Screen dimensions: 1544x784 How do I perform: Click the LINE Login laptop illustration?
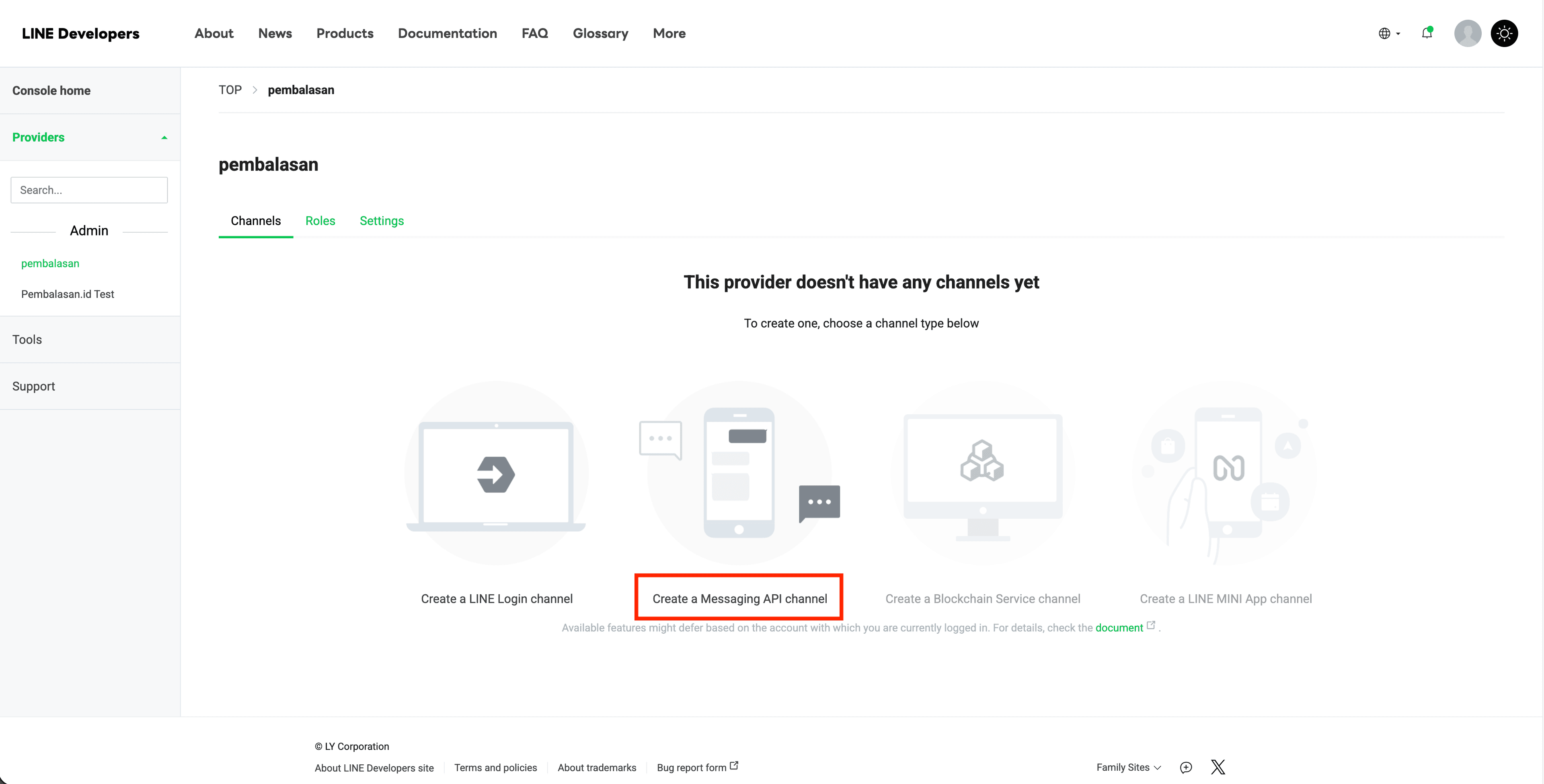pyautogui.click(x=496, y=473)
